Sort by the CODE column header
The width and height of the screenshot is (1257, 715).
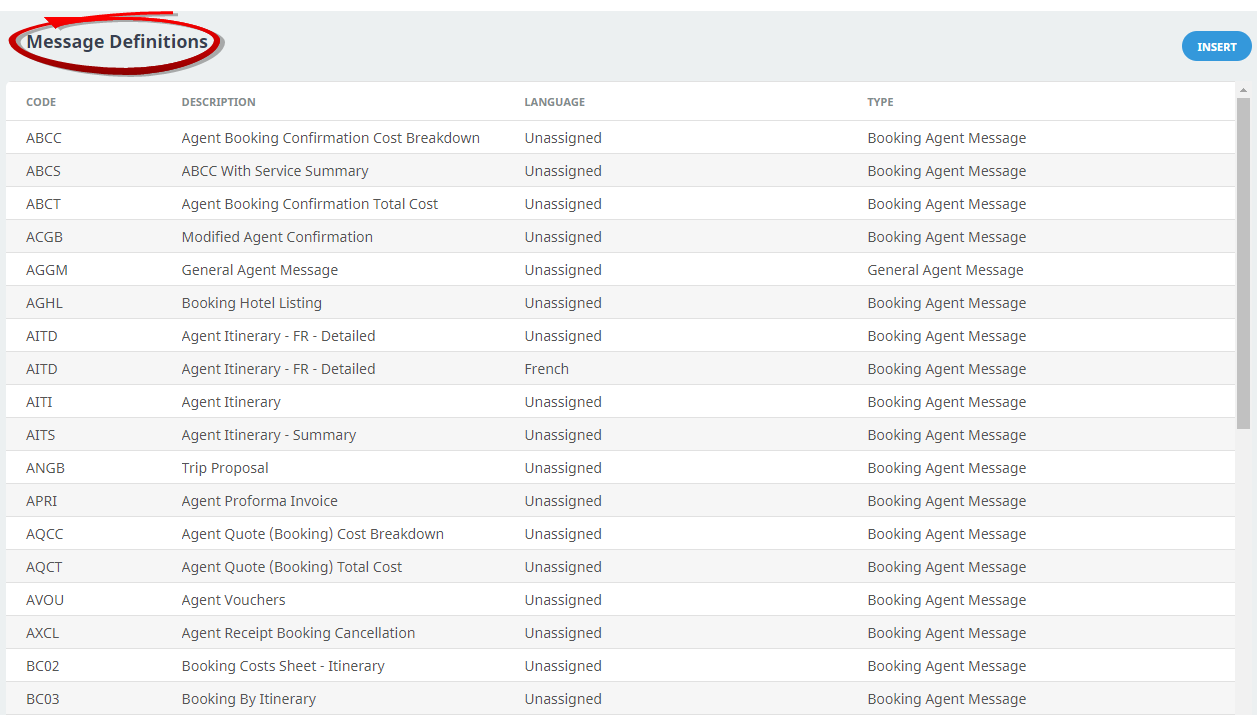[41, 102]
